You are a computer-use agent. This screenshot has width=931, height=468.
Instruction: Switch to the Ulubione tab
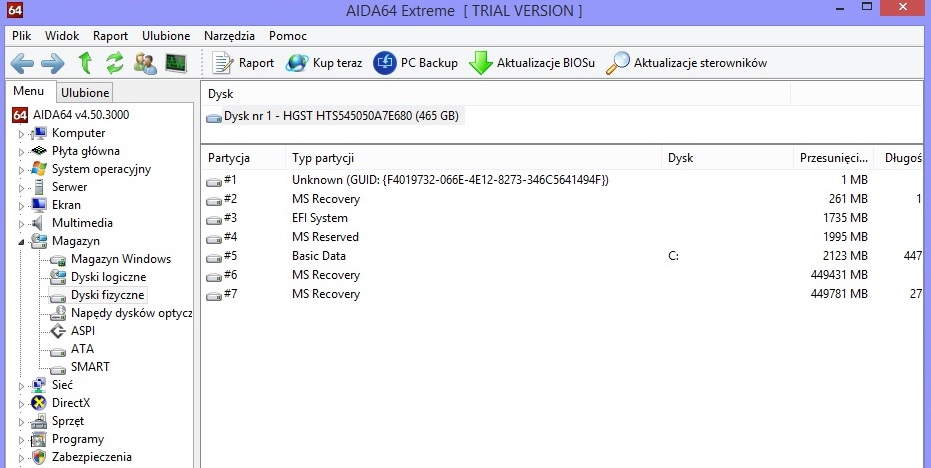[85, 93]
